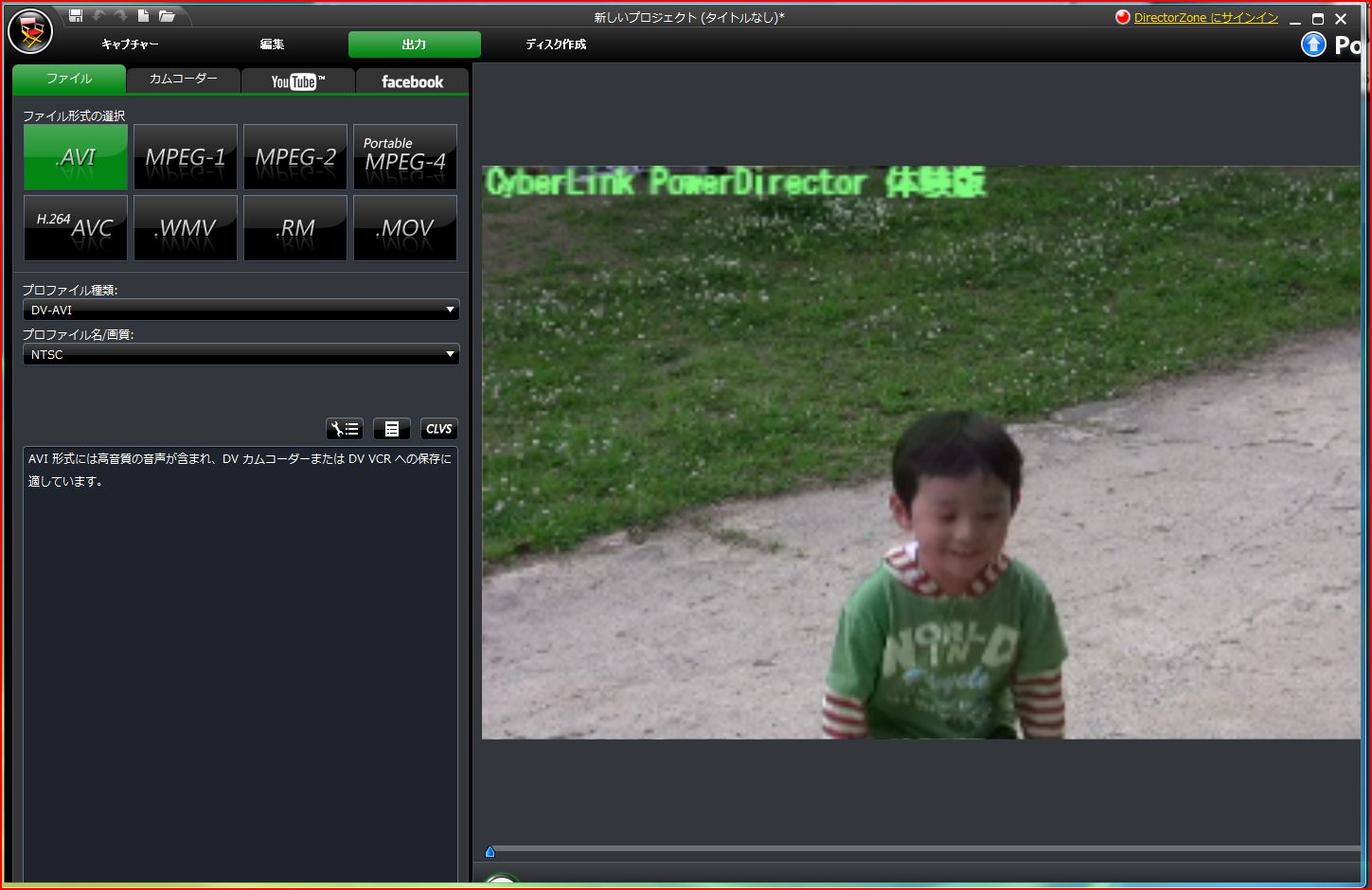Click the playback position marker on the seek bar
The height and width of the screenshot is (890, 1372).
tap(490, 852)
